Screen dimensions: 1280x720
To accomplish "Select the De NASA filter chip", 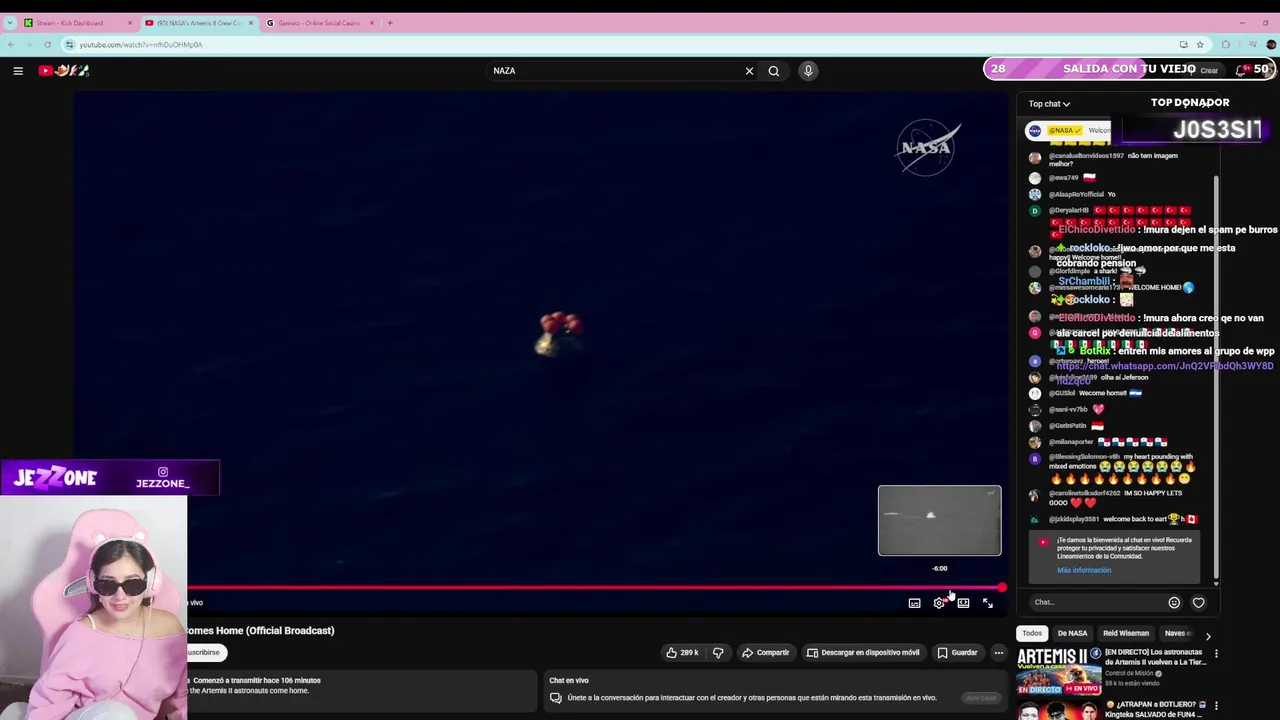I will tap(1072, 633).
